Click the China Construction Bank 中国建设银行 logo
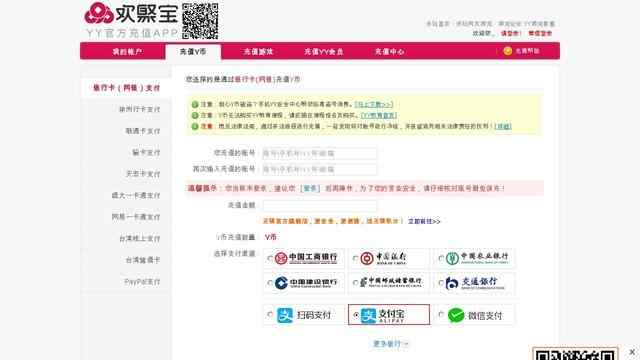 click(306, 282)
